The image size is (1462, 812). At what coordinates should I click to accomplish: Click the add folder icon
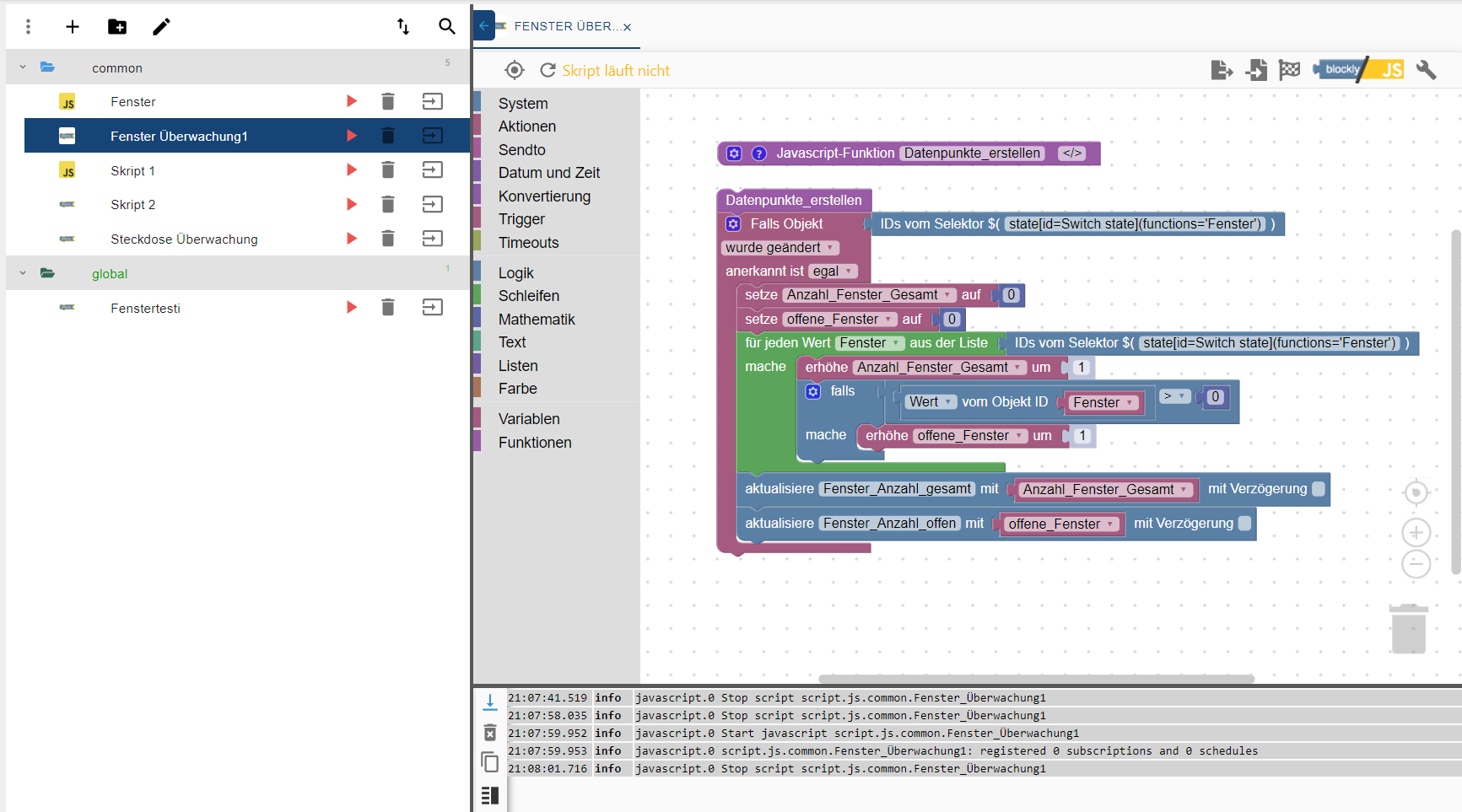(x=117, y=27)
